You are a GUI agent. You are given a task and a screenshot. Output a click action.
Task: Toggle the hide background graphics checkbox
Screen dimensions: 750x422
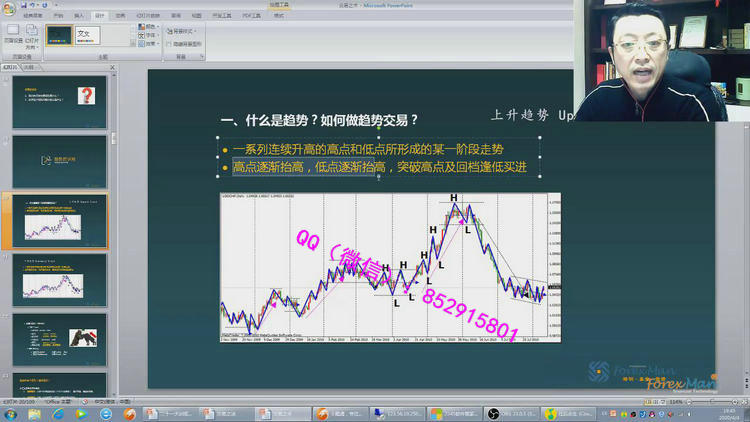tap(169, 44)
